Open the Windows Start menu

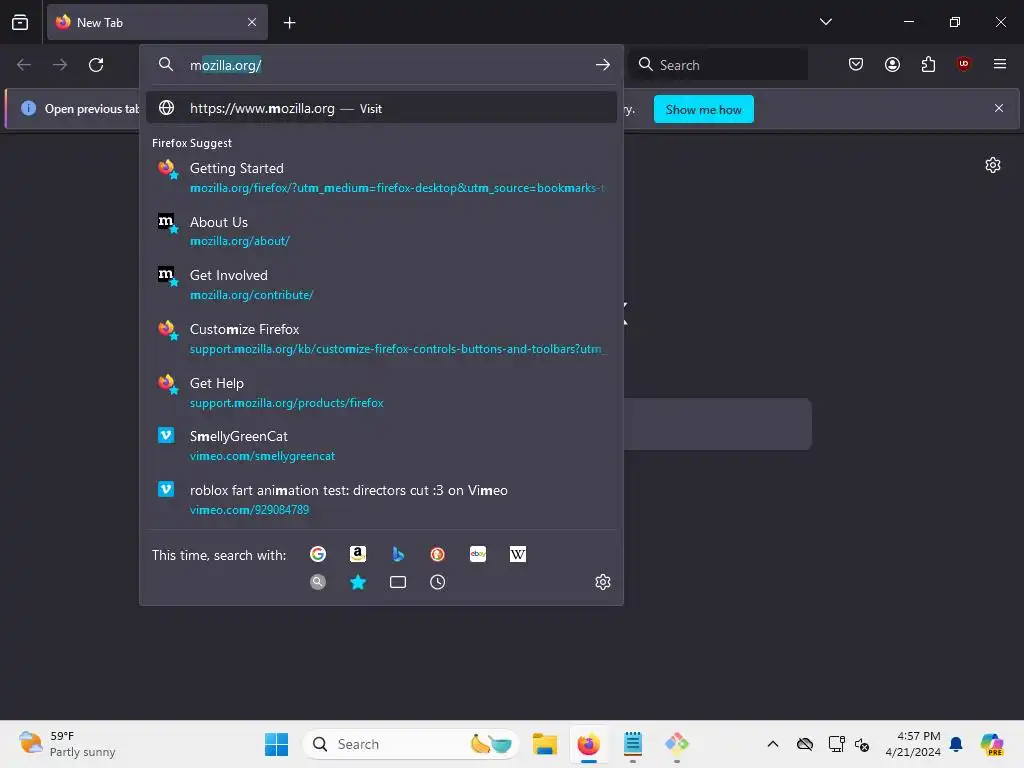click(x=276, y=744)
